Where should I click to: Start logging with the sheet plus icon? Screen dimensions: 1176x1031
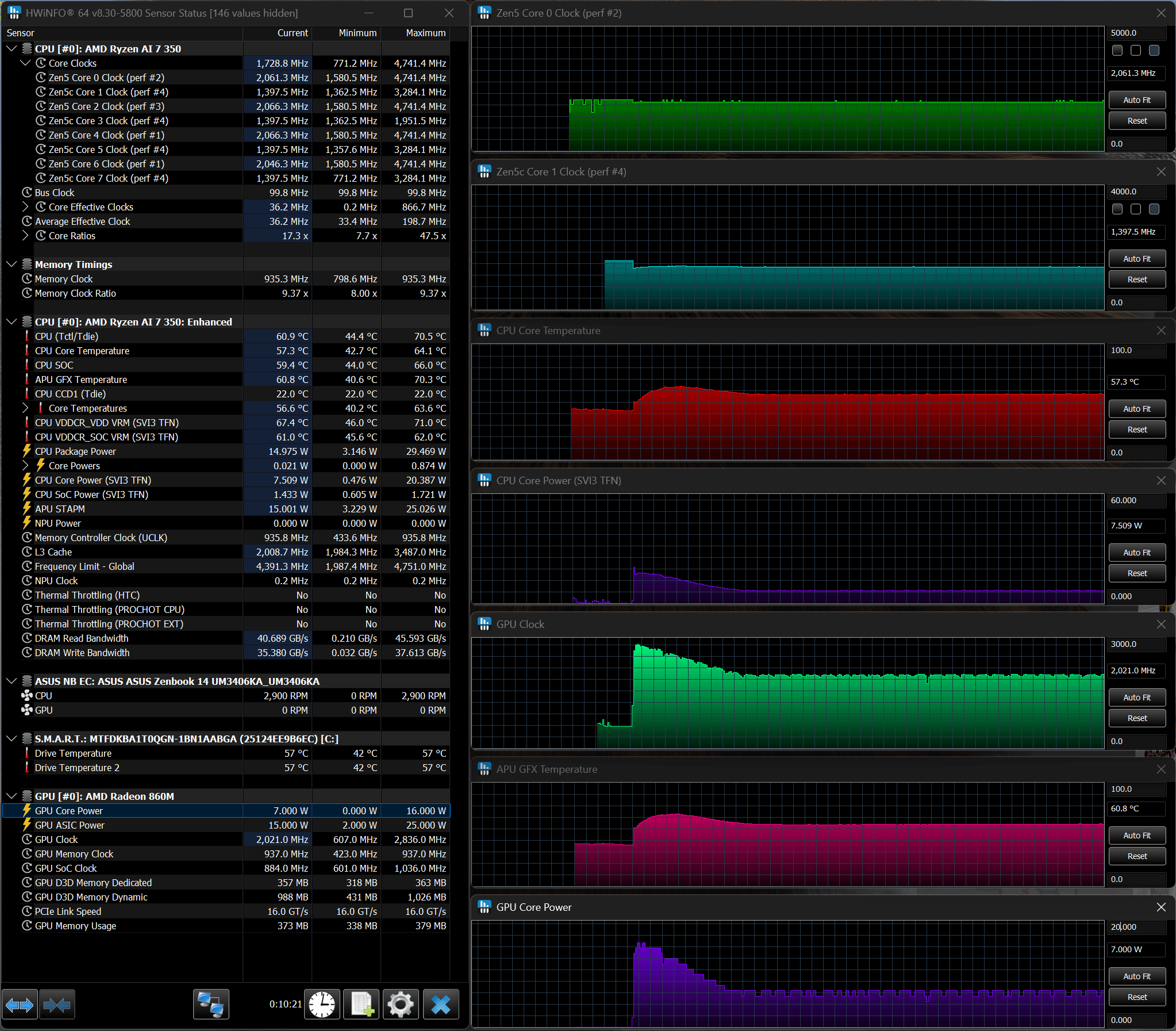362,1005
